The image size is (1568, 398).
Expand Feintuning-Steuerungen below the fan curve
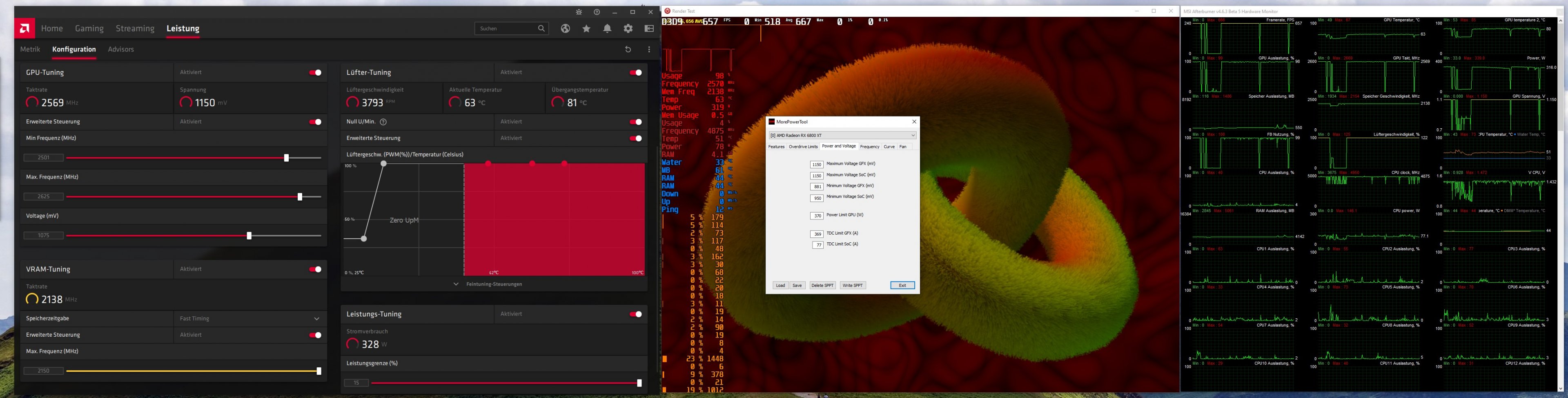488,284
